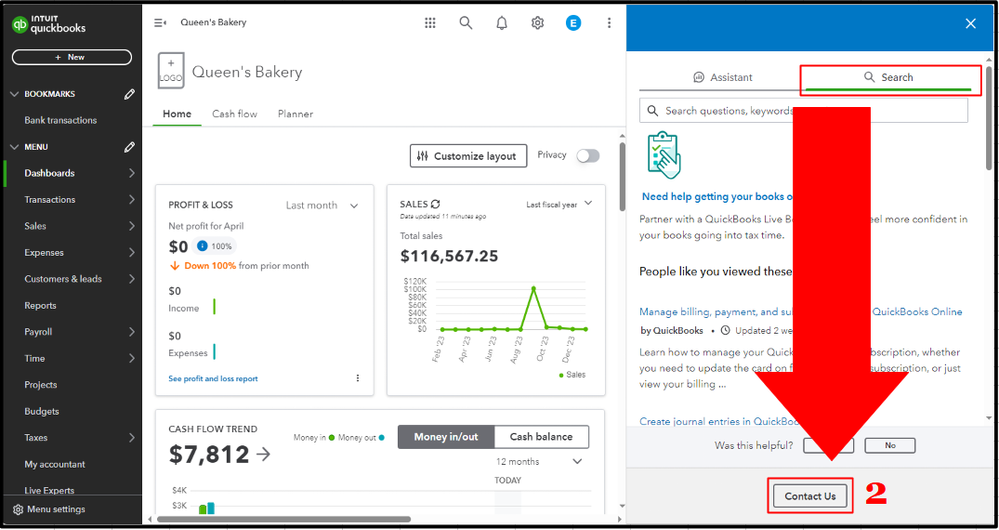
Task: Click the Contact Us button
Action: click(x=810, y=496)
